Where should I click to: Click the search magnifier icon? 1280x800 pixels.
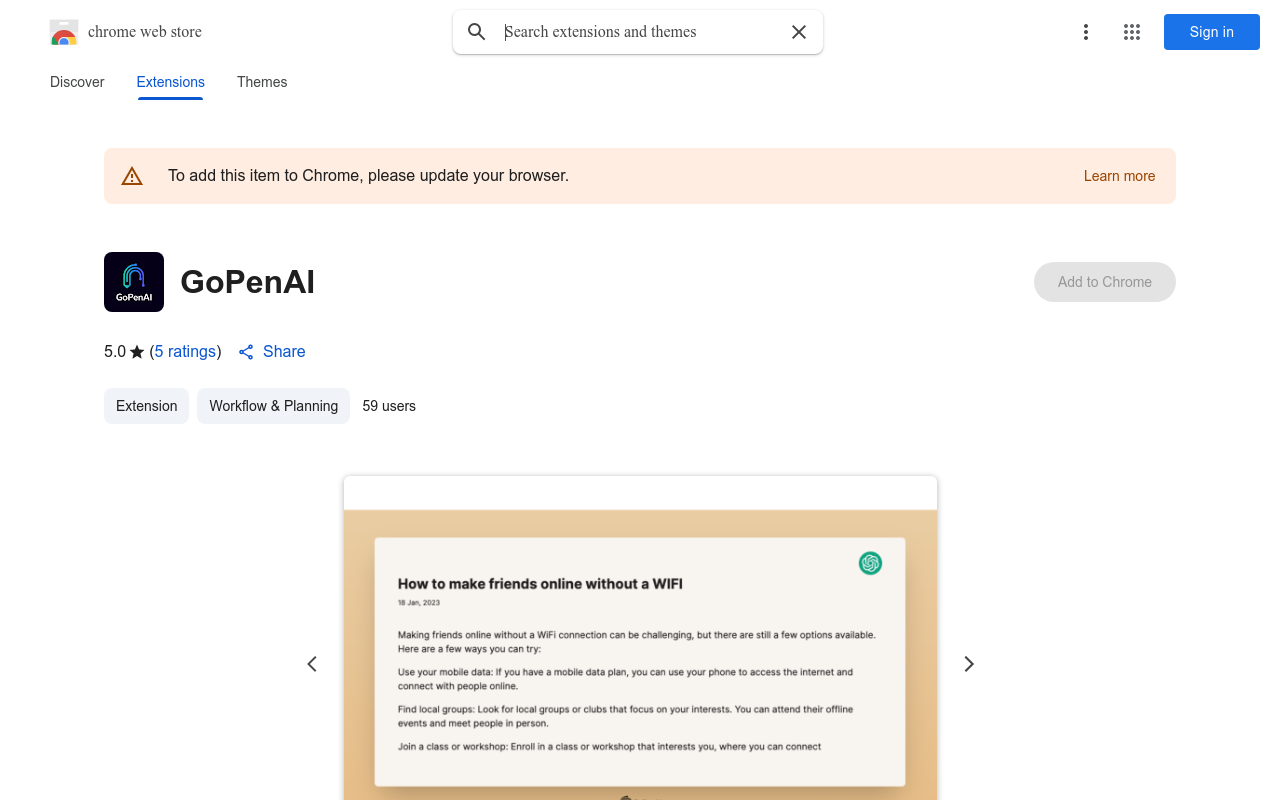pyautogui.click(x=477, y=32)
